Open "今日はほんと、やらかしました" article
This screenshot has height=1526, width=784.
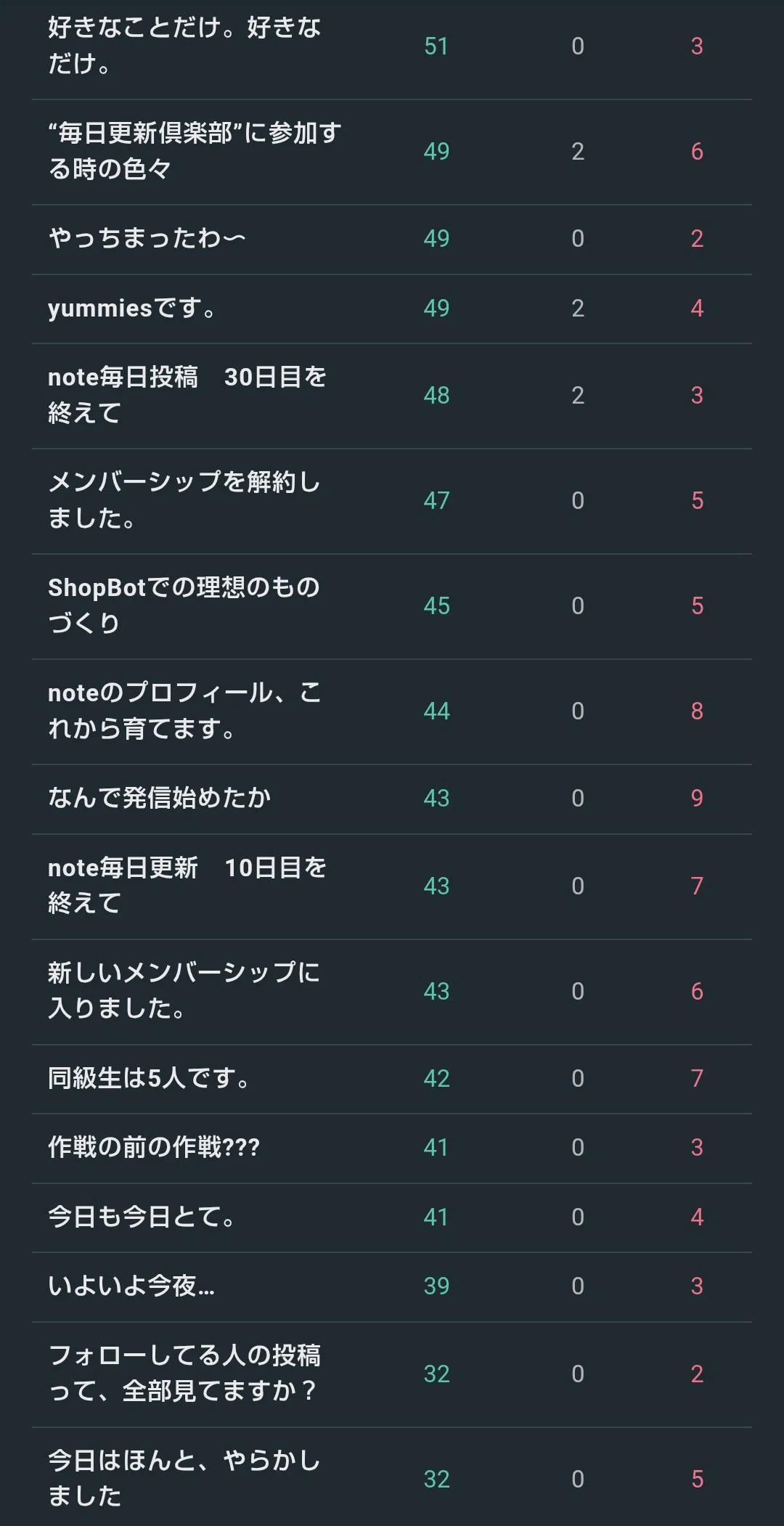184,1479
